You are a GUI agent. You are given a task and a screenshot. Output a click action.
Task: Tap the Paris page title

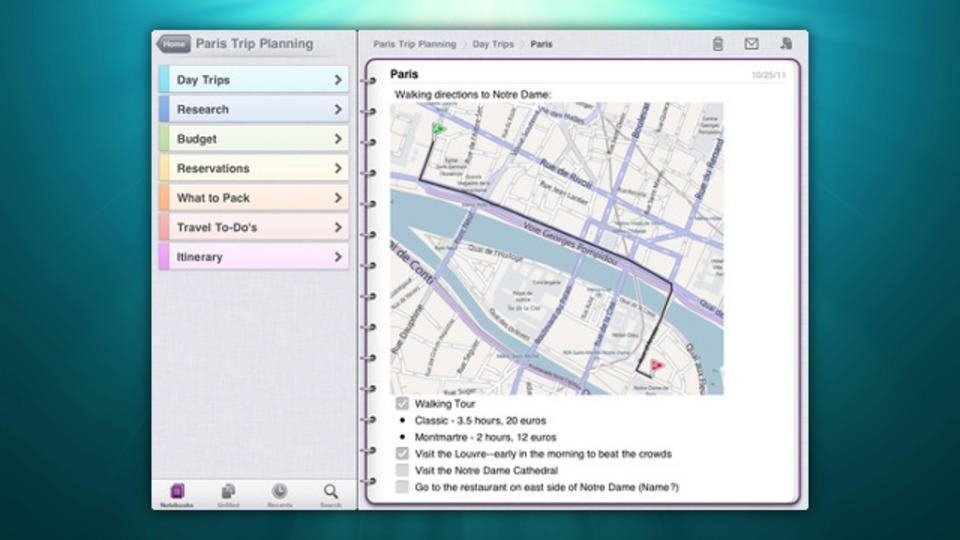404,74
